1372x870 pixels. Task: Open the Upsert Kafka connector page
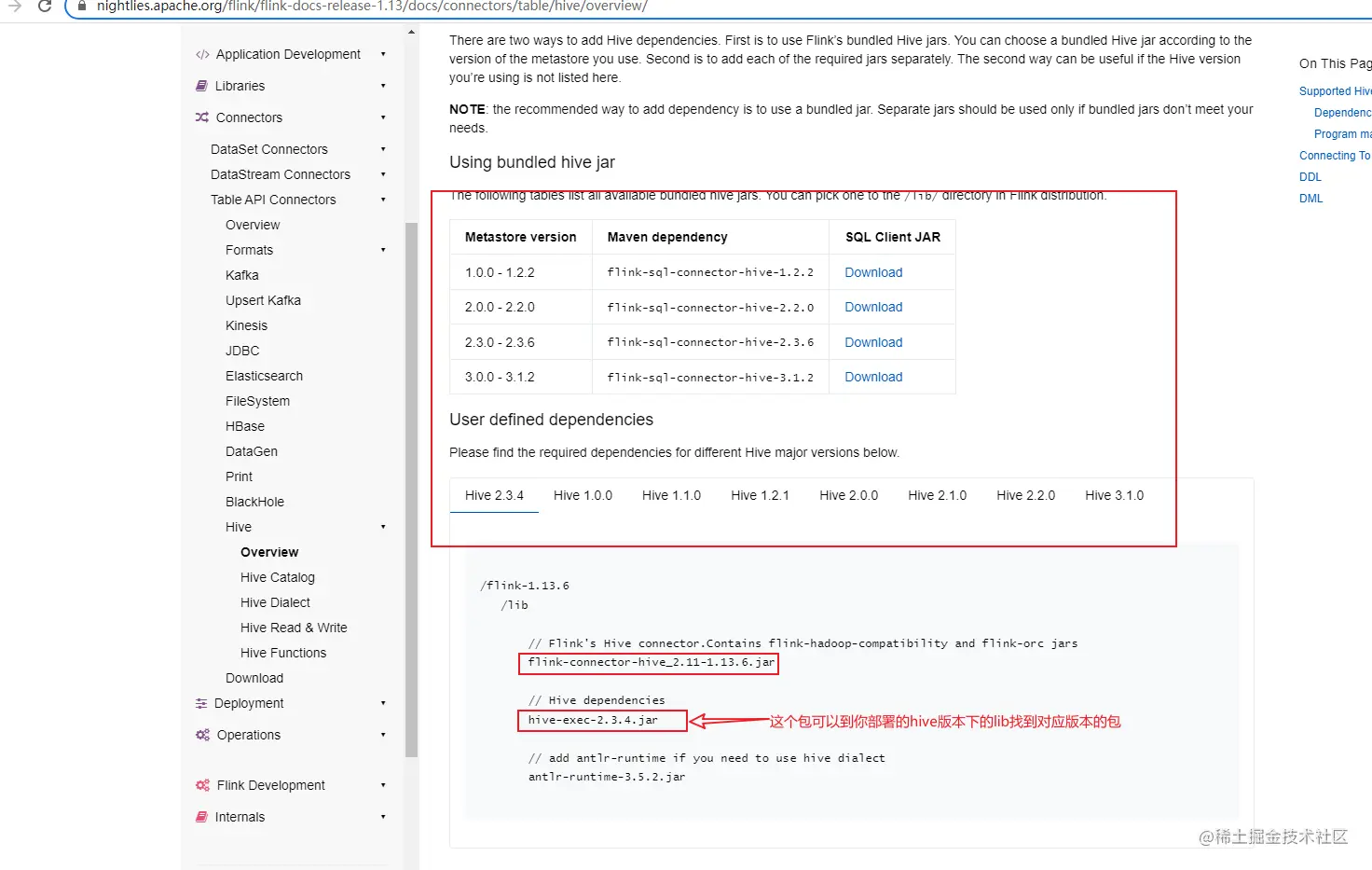(263, 300)
